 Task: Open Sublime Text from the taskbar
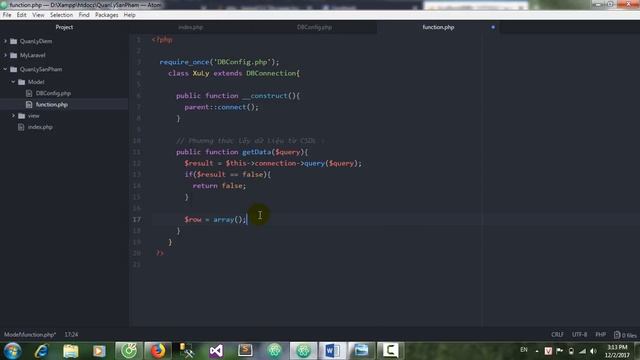(245, 351)
